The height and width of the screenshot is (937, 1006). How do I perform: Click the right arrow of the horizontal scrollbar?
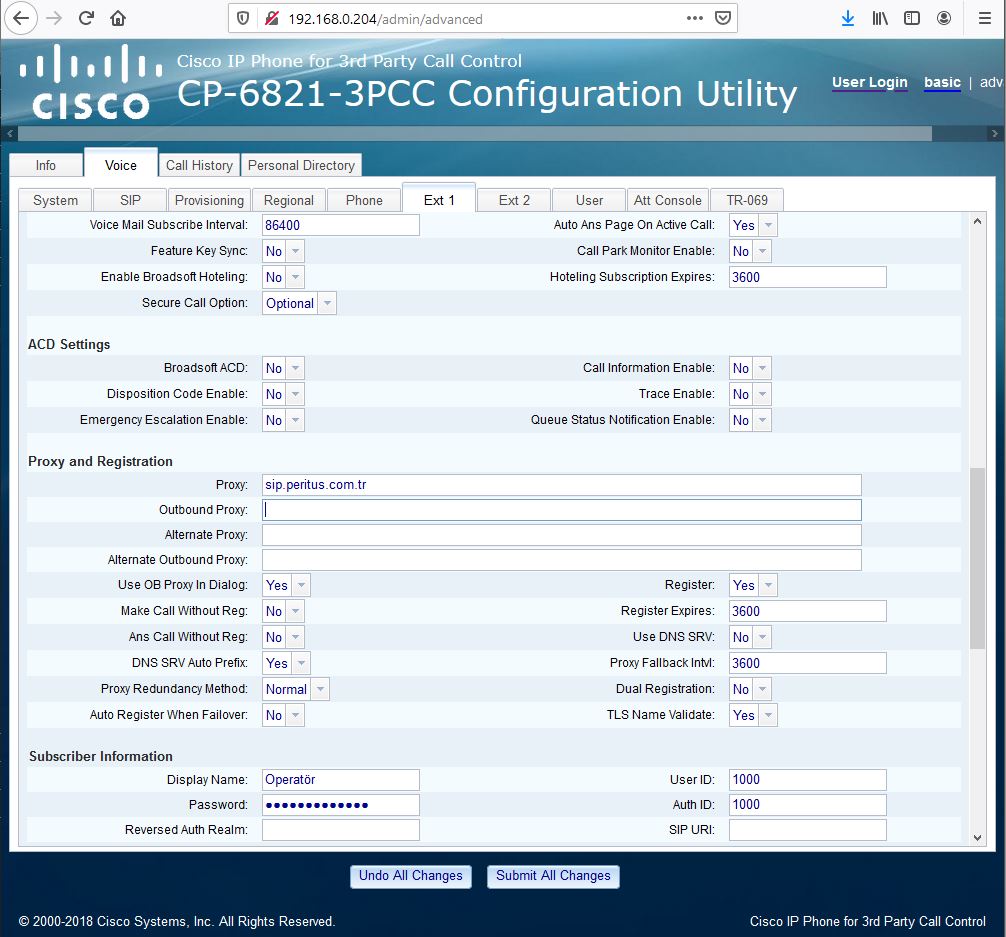tap(994, 133)
